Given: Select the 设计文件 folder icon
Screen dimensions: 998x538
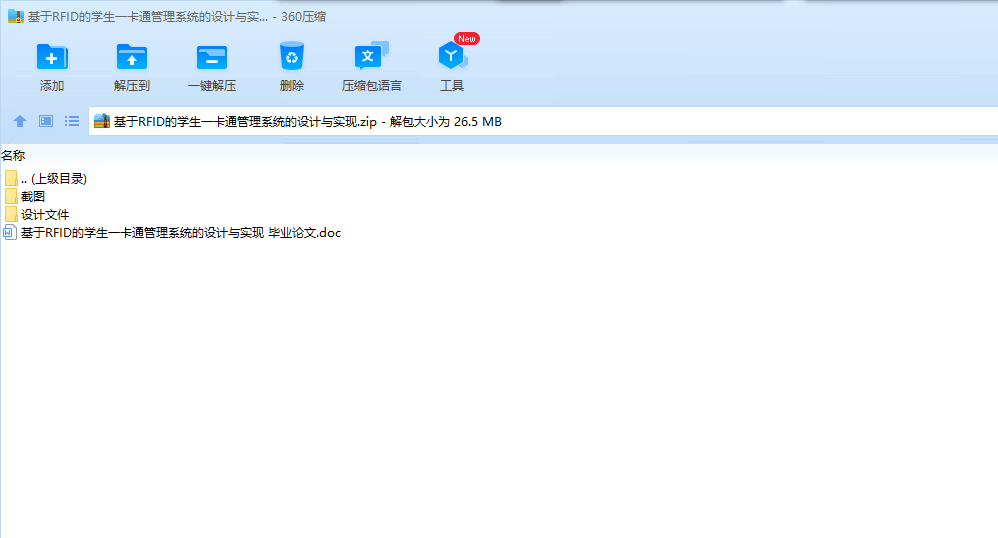Looking at the screenshot, I should click(x=11, y=214).
